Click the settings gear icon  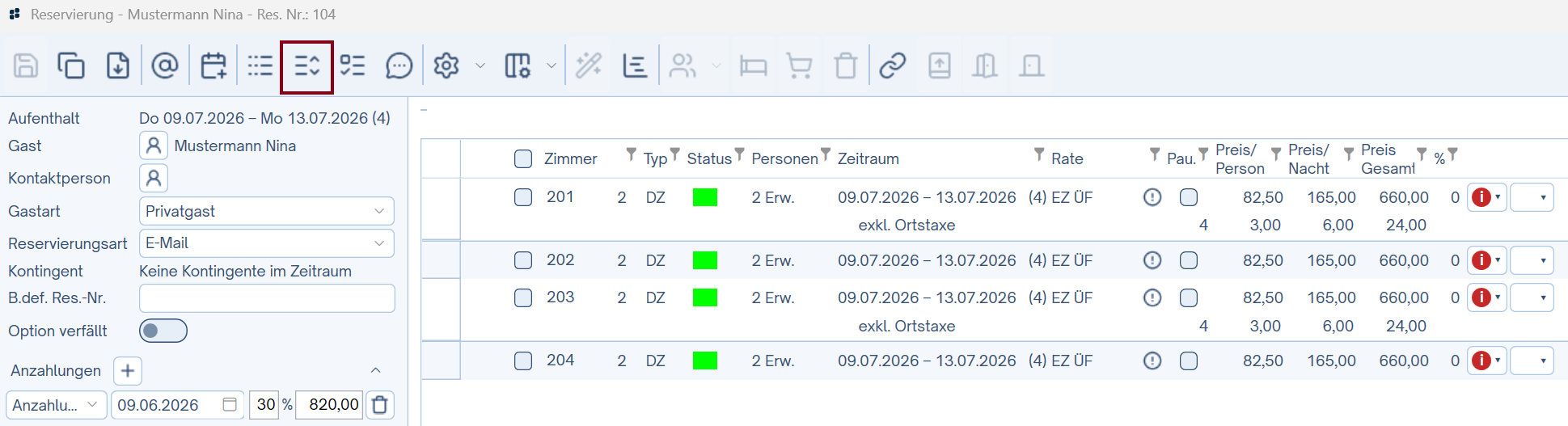(446, 65)
